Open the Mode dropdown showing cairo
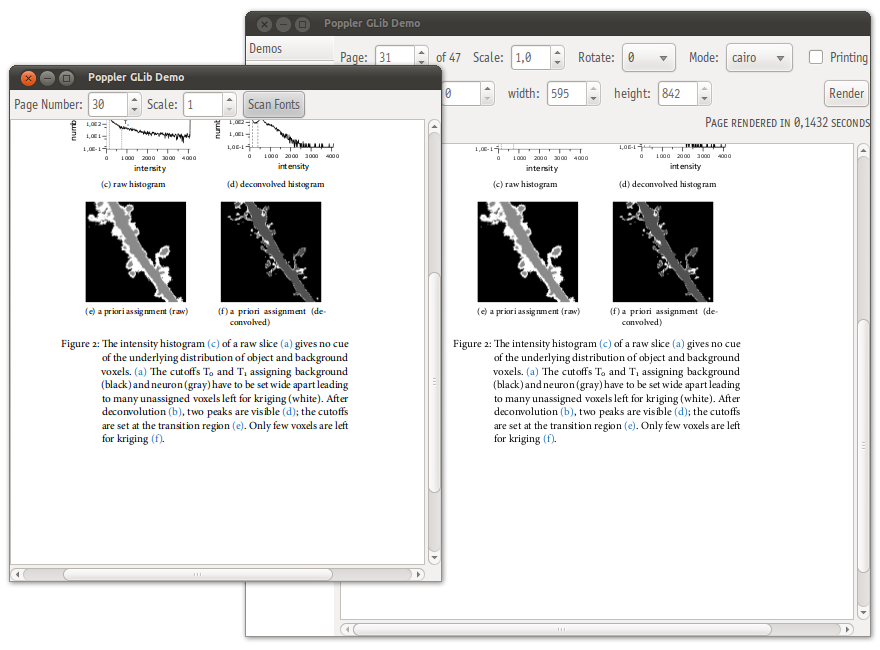Image resolution: width=880 pixels, height=650 pixels. 759,58
